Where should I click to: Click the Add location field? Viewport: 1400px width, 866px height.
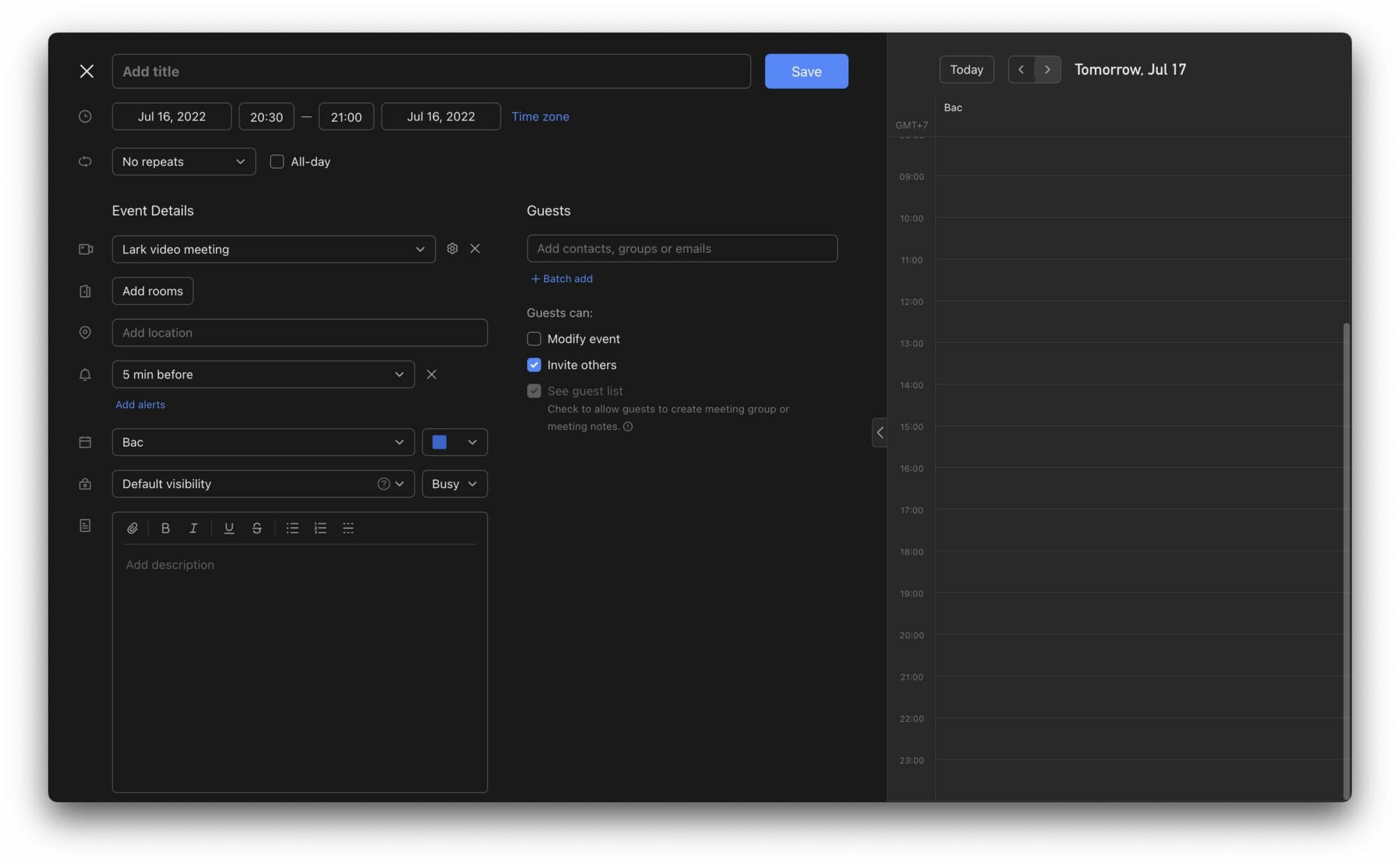pyautogui.click(x=300, y=333)
